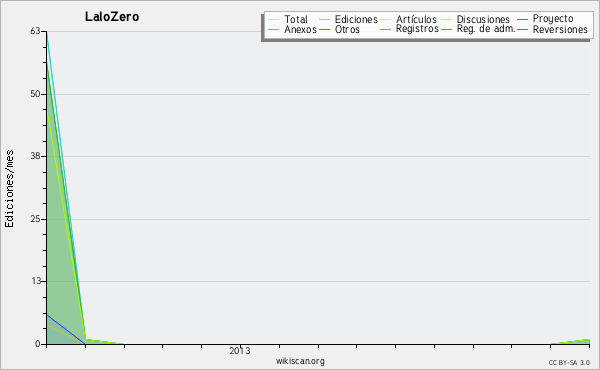The height and width of the screenshot is (370, 600).
Task: Open the wikiscan.org link
Action: click(x=300, y=361)
